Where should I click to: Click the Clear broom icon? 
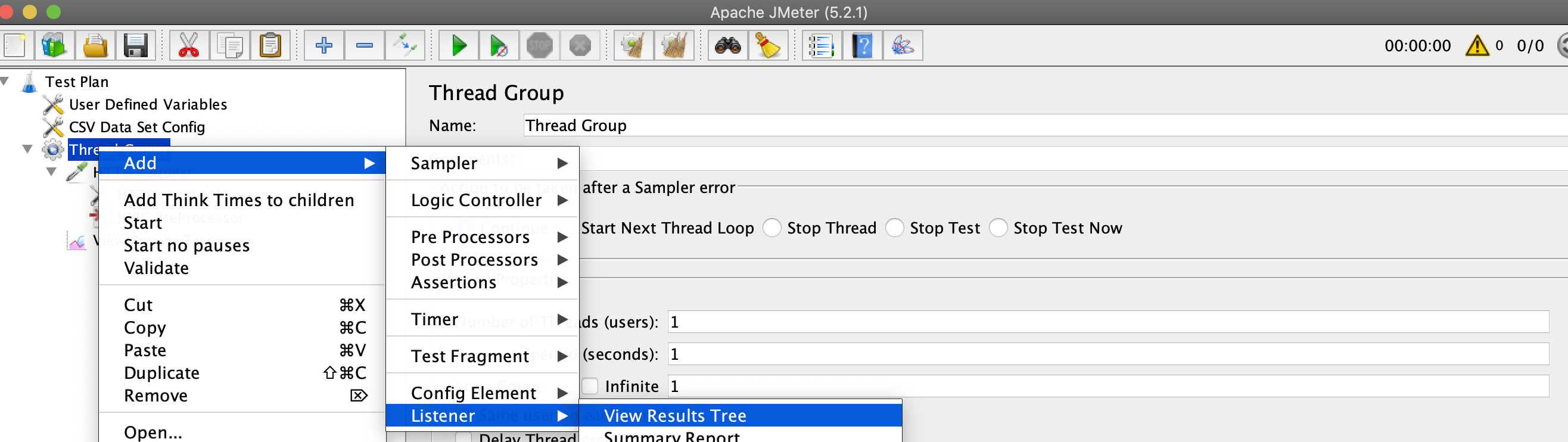point(634,46)
